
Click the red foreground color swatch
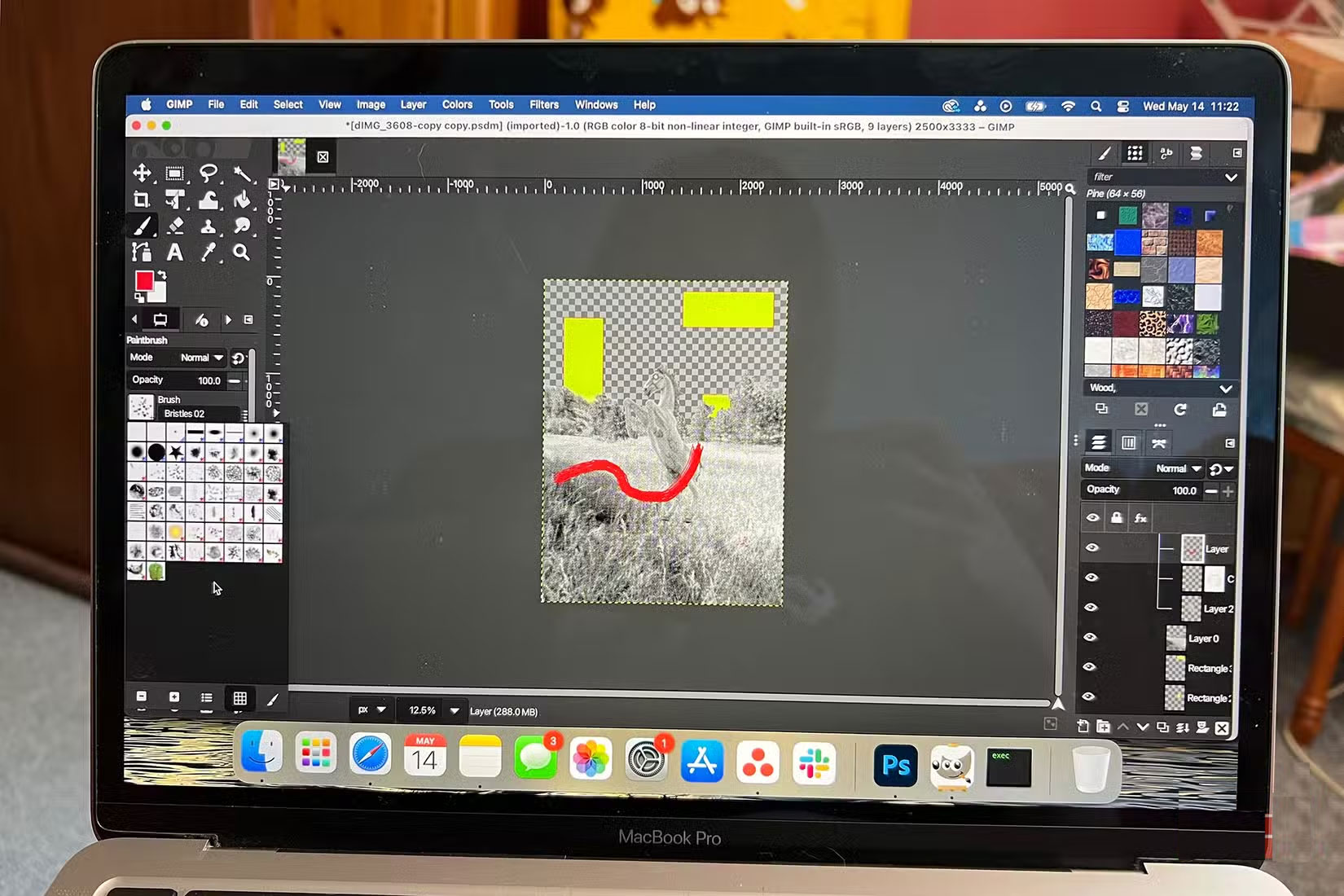146,282
